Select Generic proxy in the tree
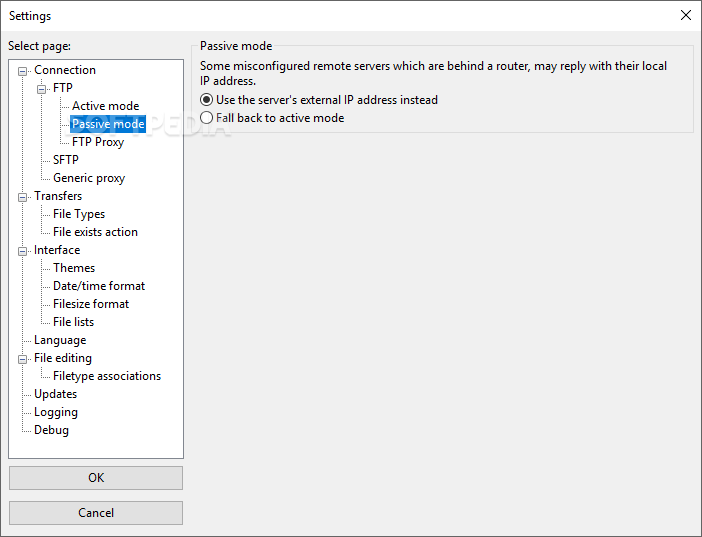 (89, 178)
